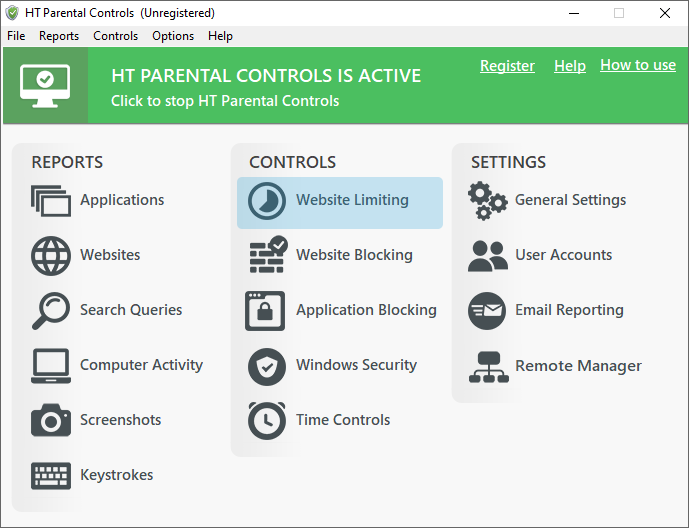Open the User Accounts label

564,255
